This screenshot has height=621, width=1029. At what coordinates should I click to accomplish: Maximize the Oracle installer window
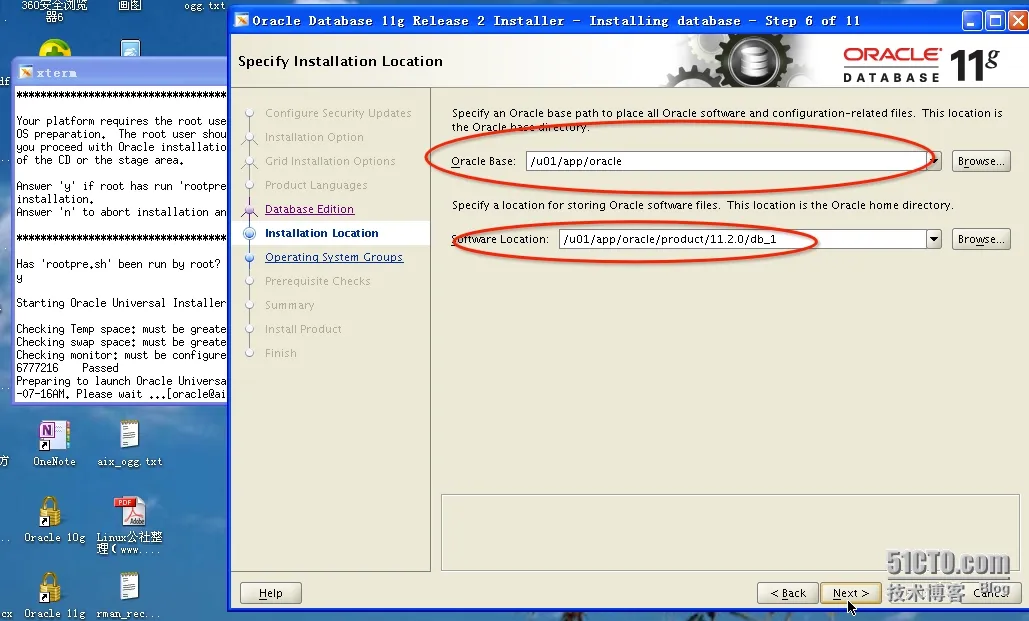click(996, 21)
